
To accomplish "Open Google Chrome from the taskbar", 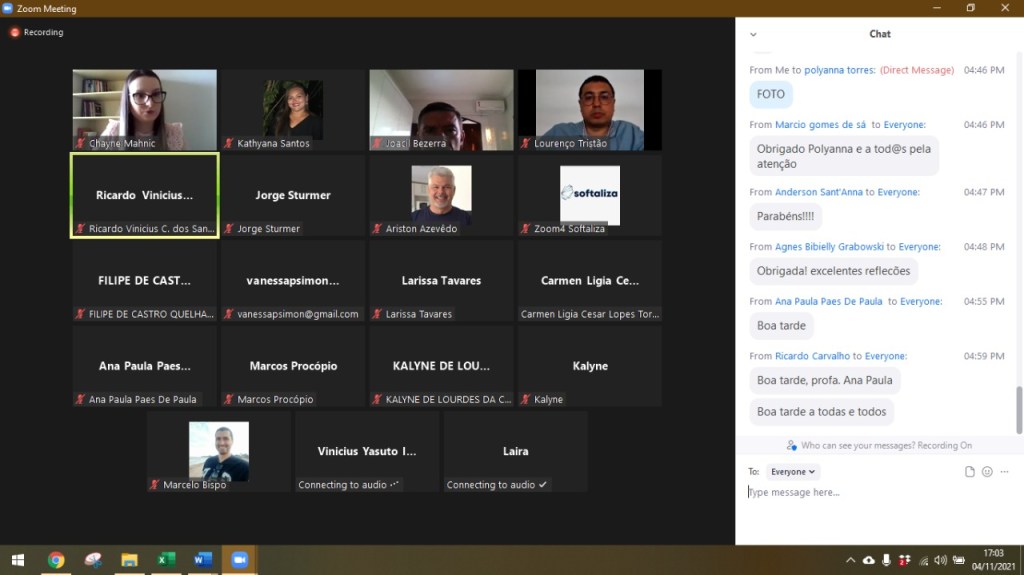I will (56, 560).
